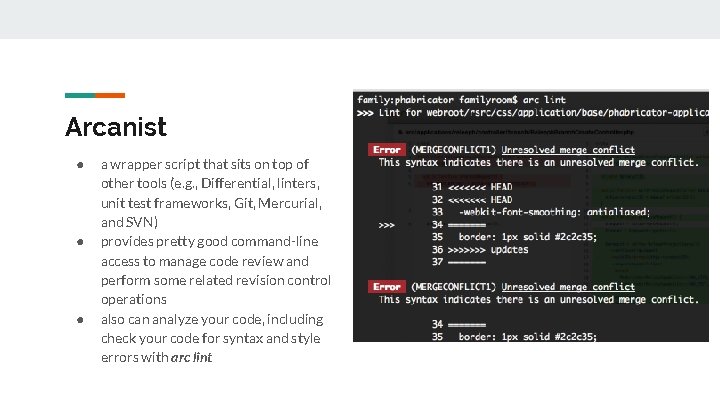
Task: Click the terminal screenshot image
Action: [x=531, y=217]
